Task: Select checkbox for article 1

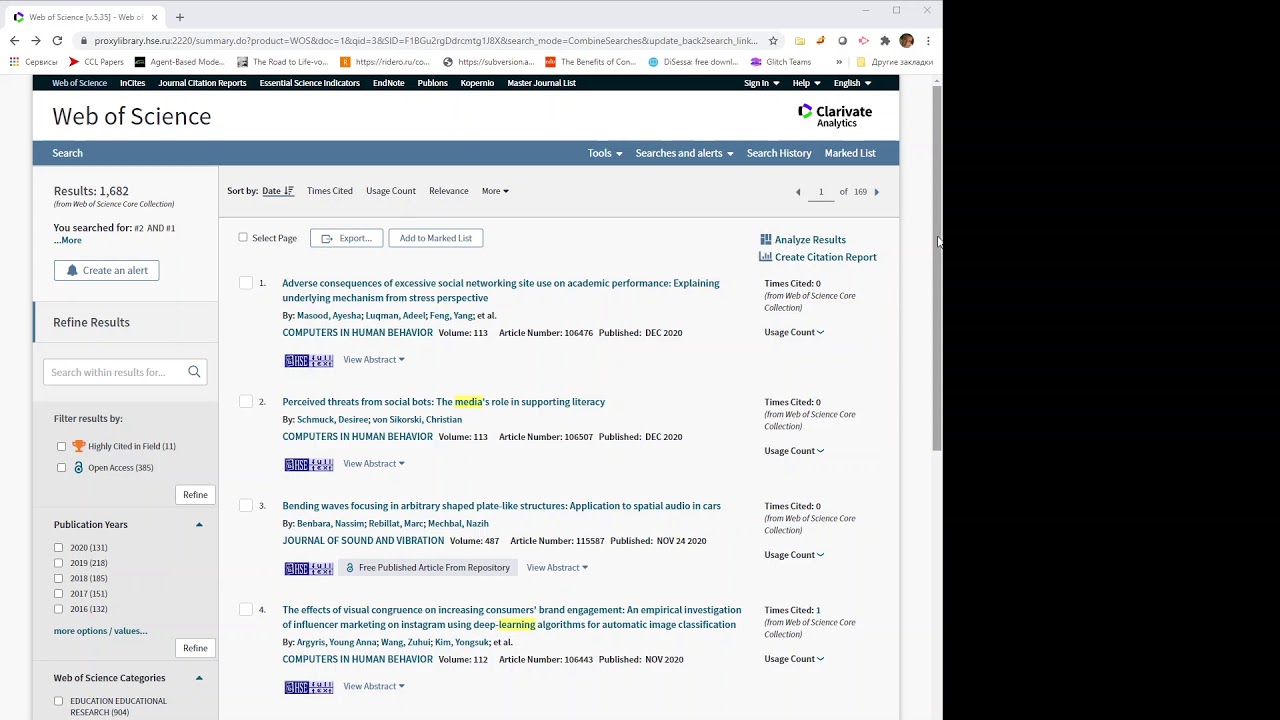Action: 246,283
